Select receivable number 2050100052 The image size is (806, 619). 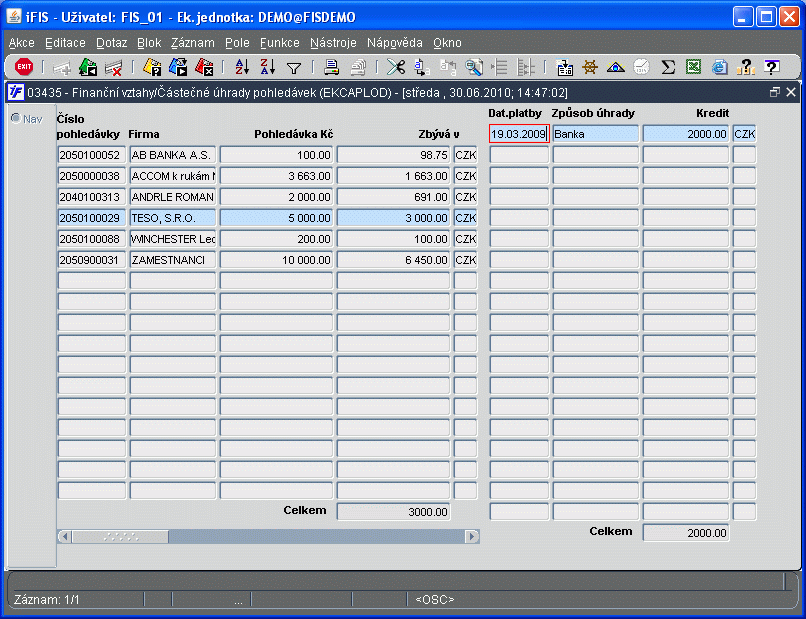coord(91,155)
